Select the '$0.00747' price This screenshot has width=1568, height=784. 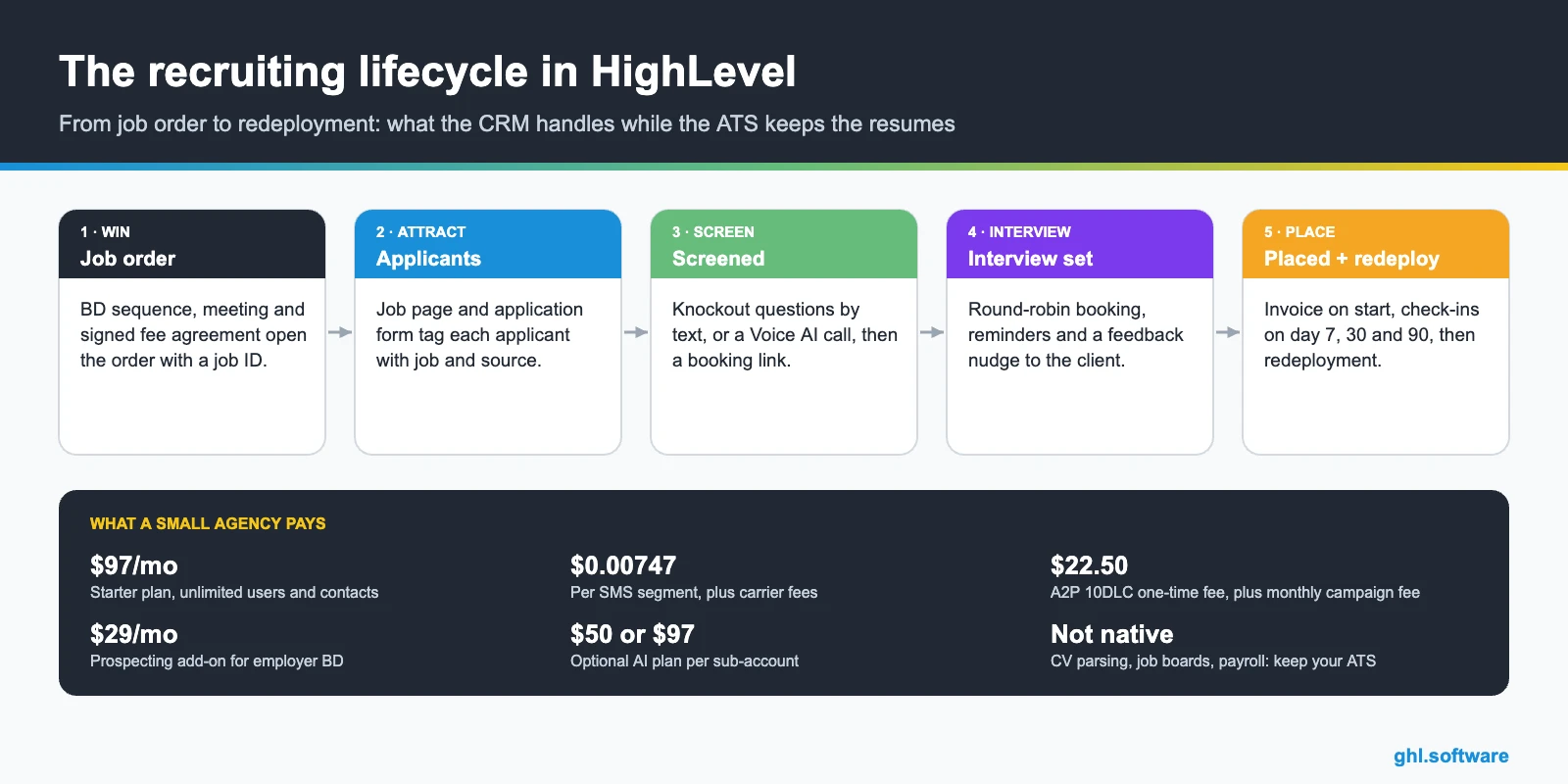(x=623, y=565)
